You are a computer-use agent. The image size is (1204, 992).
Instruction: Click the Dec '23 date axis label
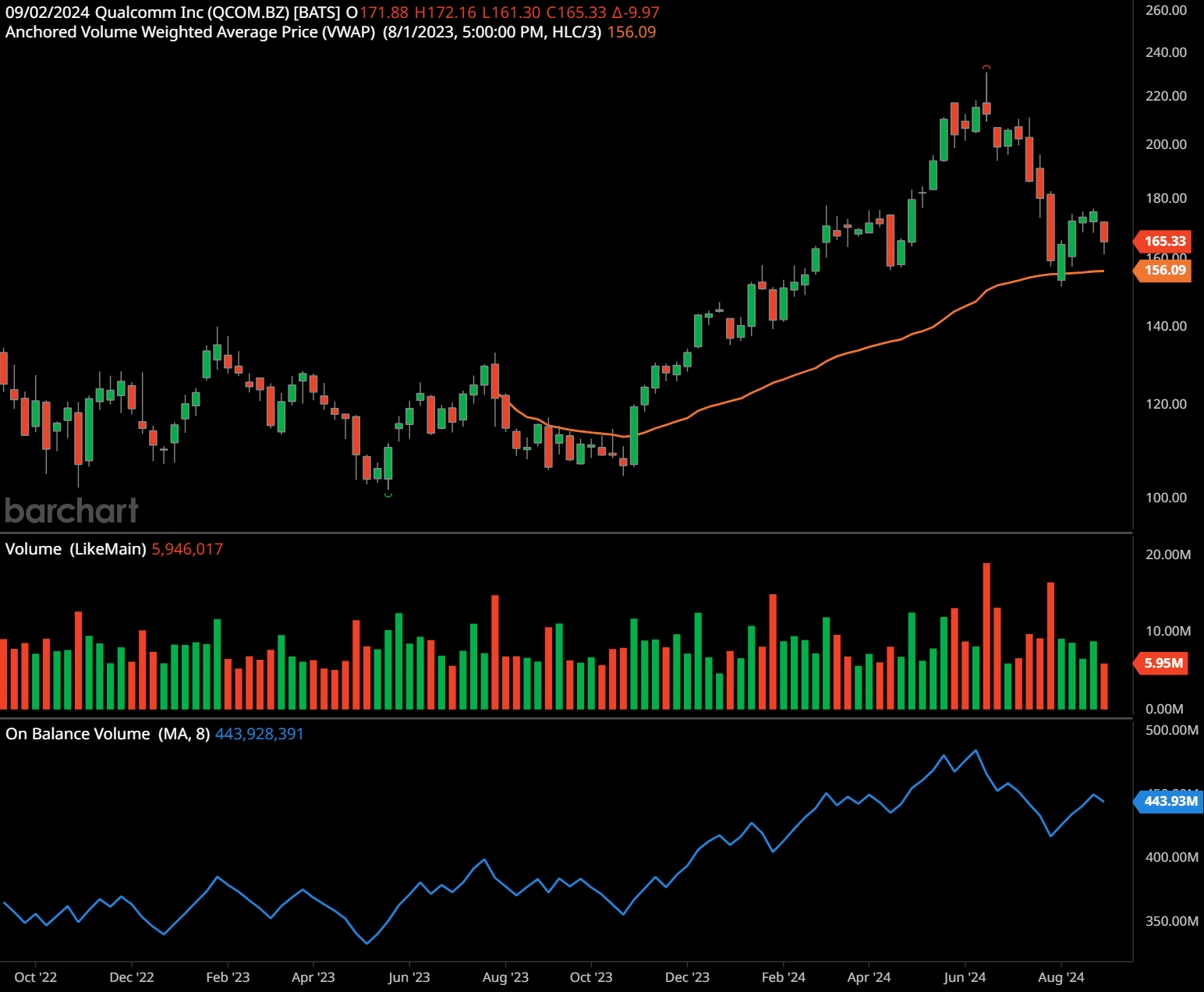pyautogui.click(x=687, y=977)
